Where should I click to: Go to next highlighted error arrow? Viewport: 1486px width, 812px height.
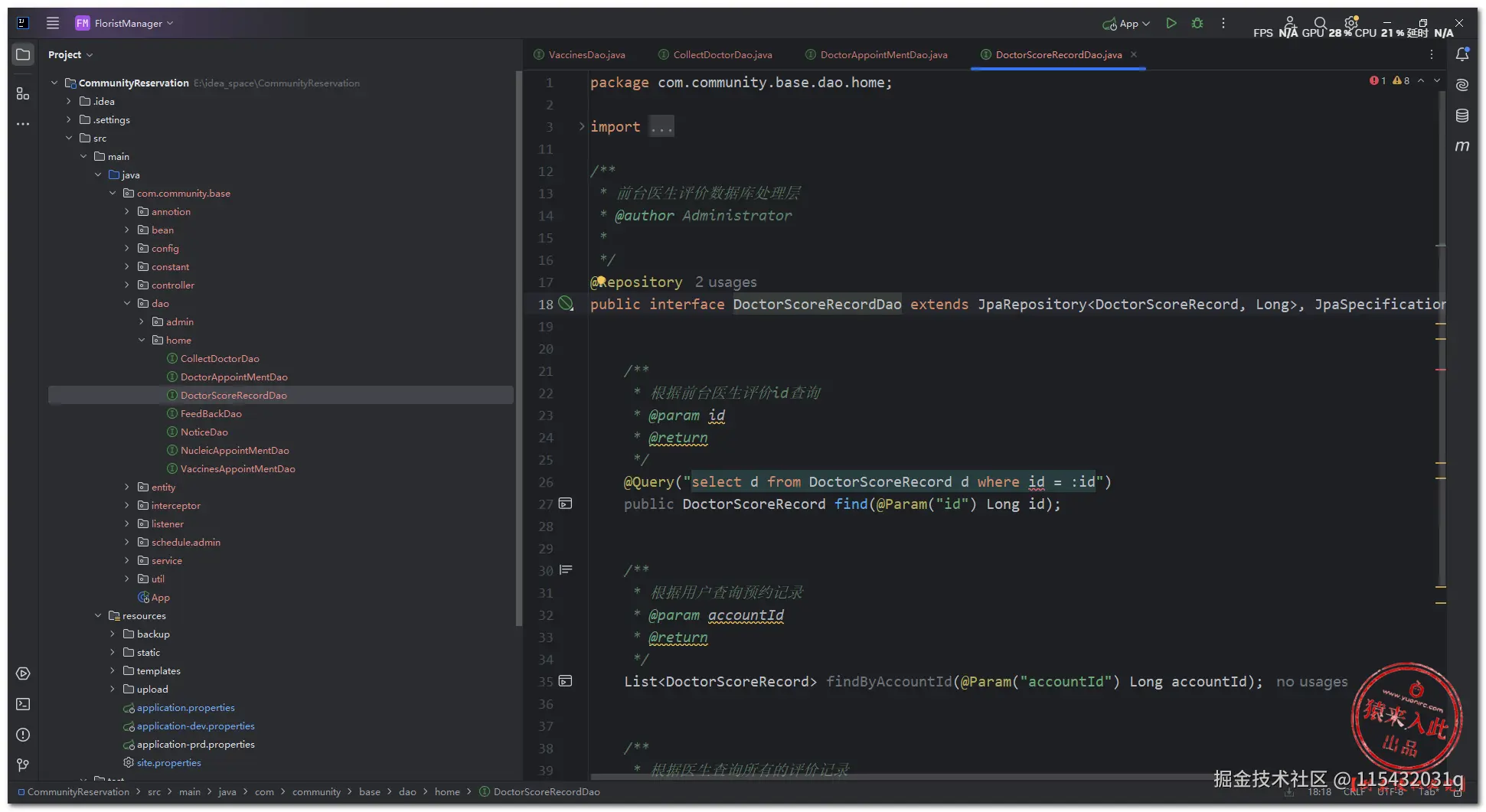[x=1437, y=80]
